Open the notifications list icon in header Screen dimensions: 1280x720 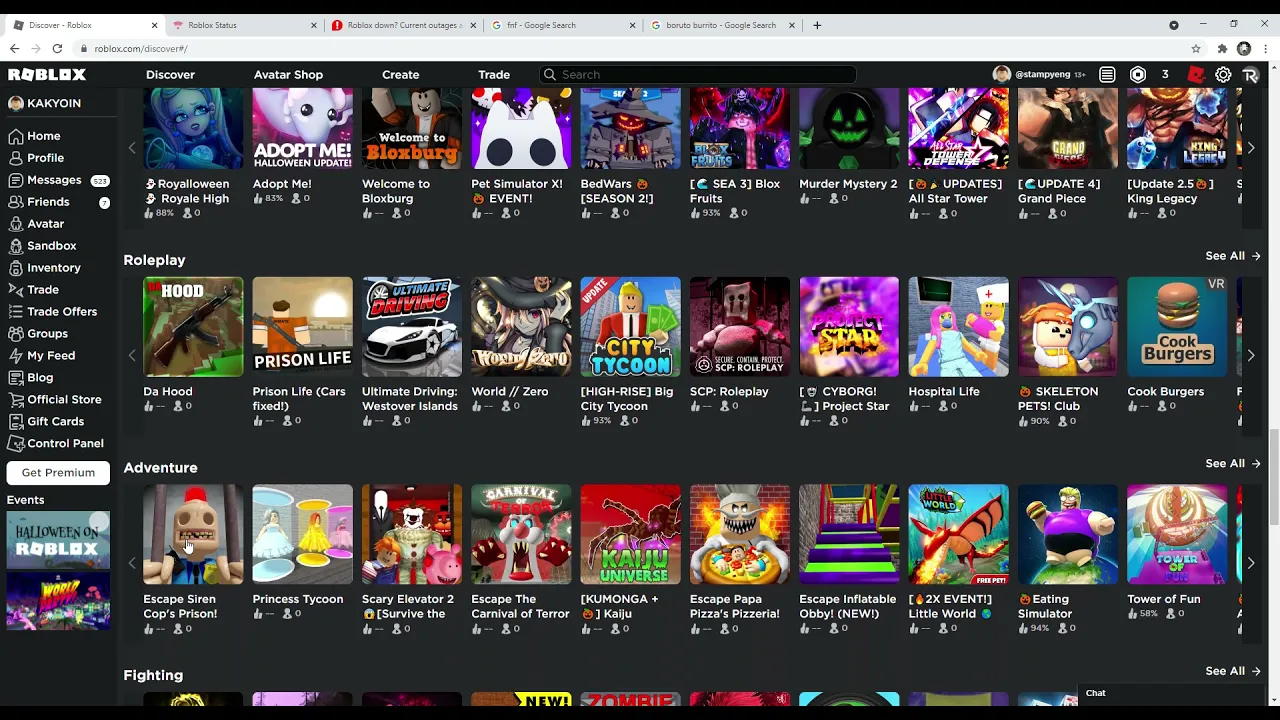[1107, 75]
